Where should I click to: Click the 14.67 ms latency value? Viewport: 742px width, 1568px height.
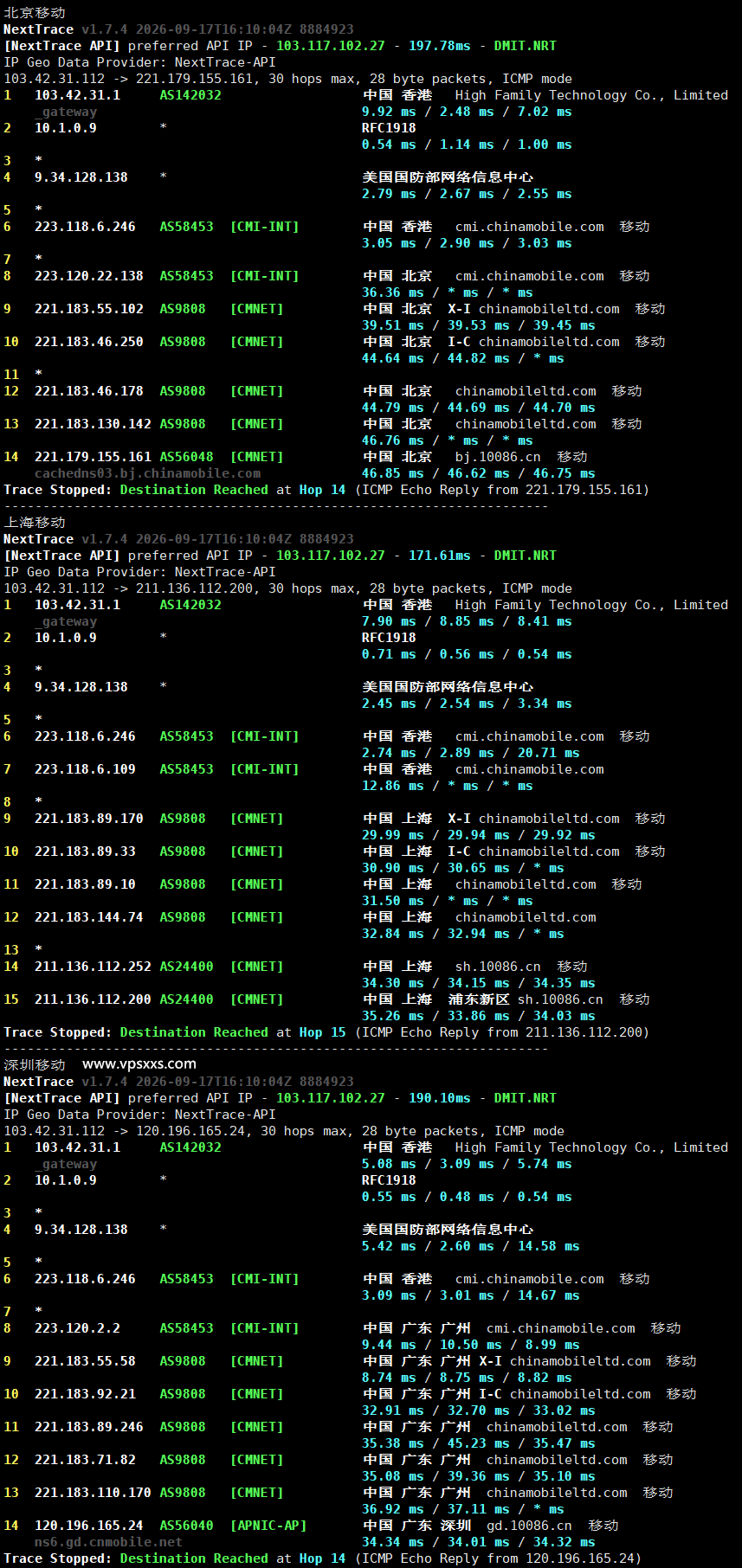[x=549, y=1295]
